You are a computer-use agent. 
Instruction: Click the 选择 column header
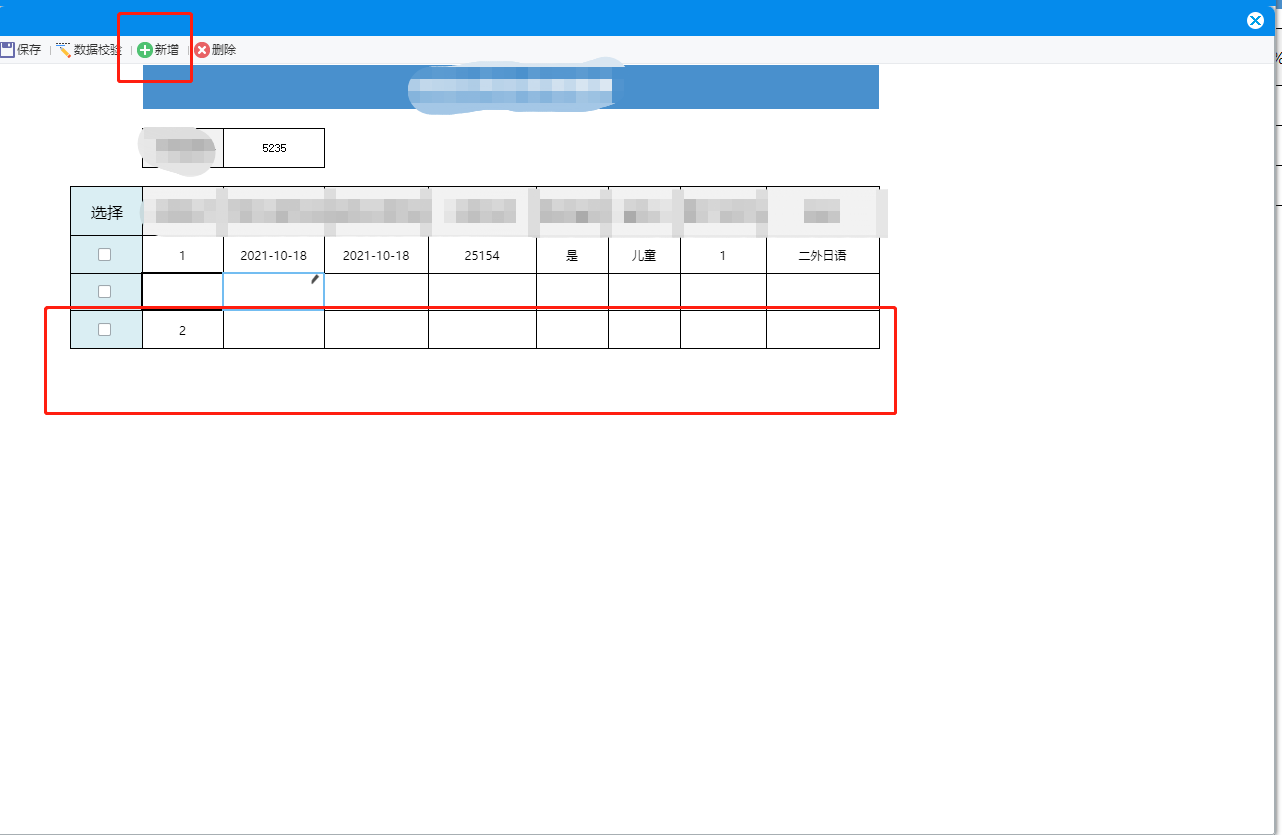click(107, 212)
